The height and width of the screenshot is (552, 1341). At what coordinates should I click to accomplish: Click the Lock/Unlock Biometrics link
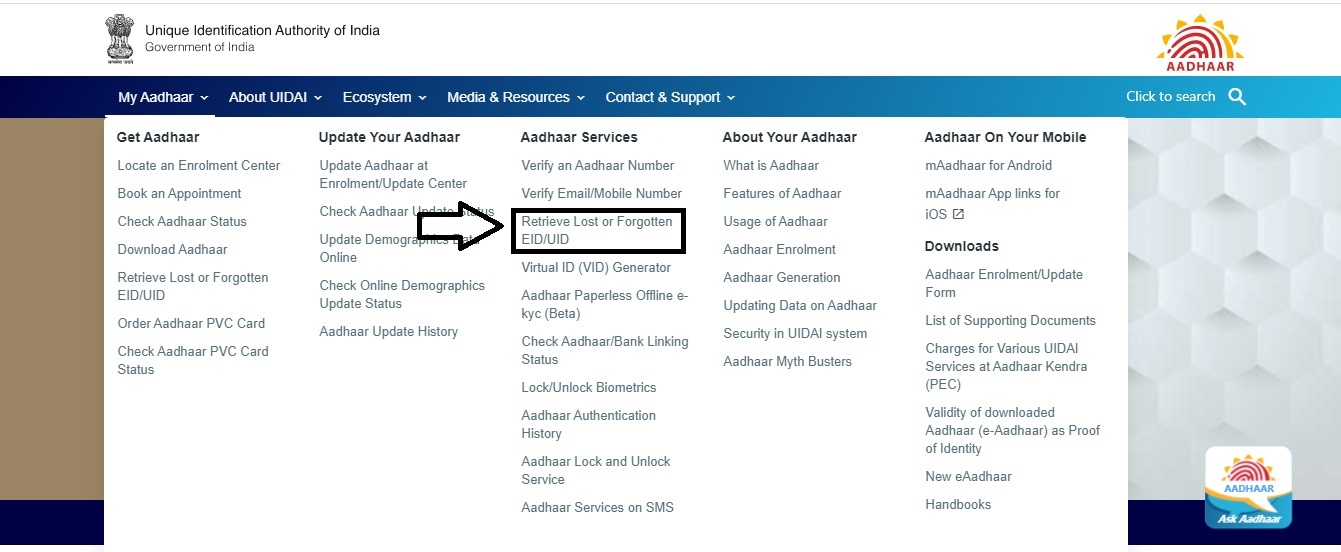coord(589,388)
